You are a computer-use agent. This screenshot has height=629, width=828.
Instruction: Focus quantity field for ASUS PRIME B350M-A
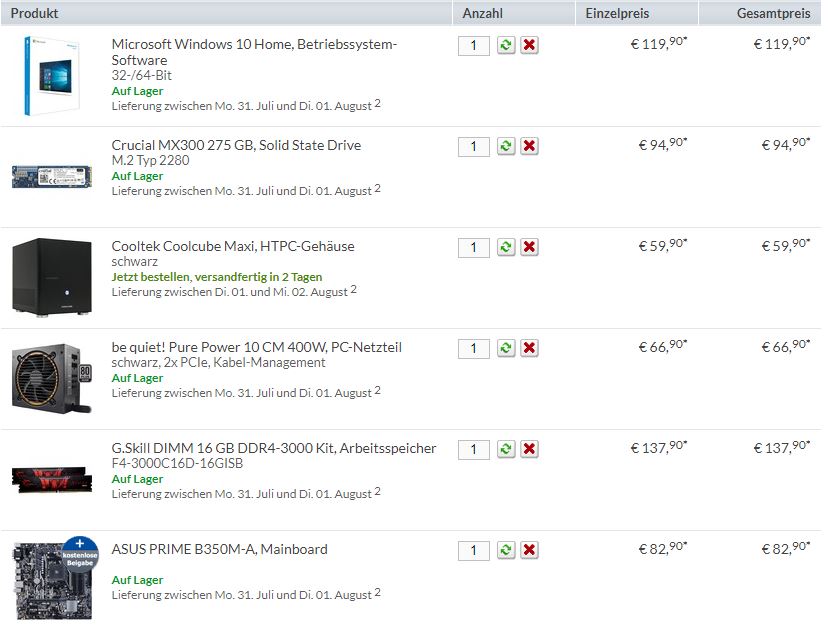tap(474, 550)
